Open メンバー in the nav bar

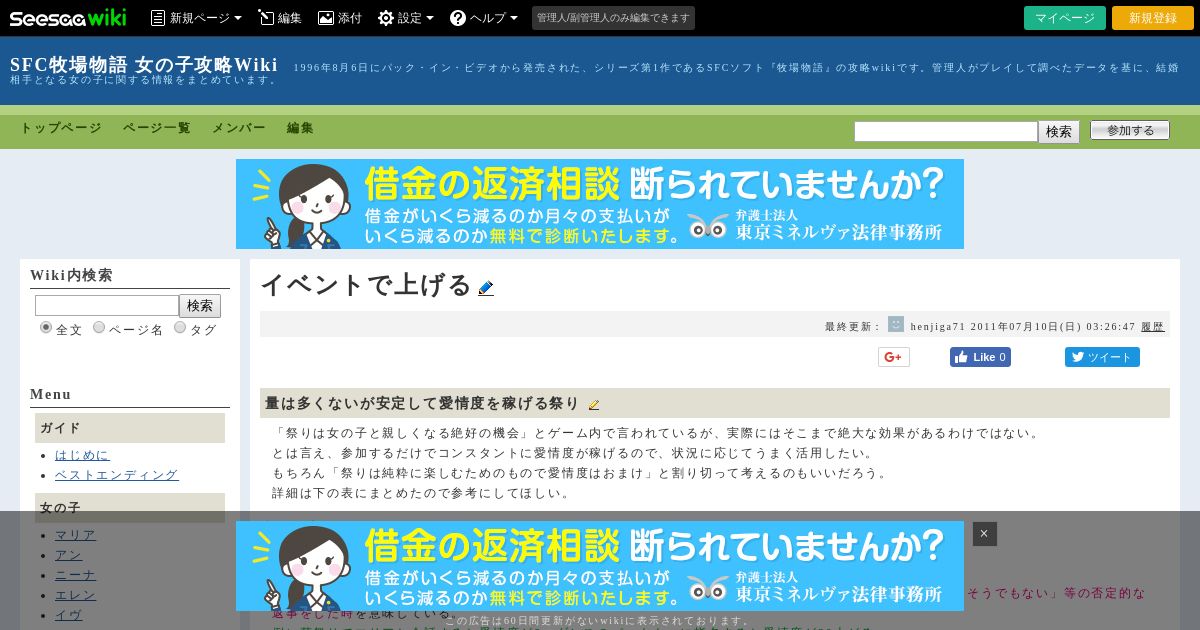[x=239, y=128]
